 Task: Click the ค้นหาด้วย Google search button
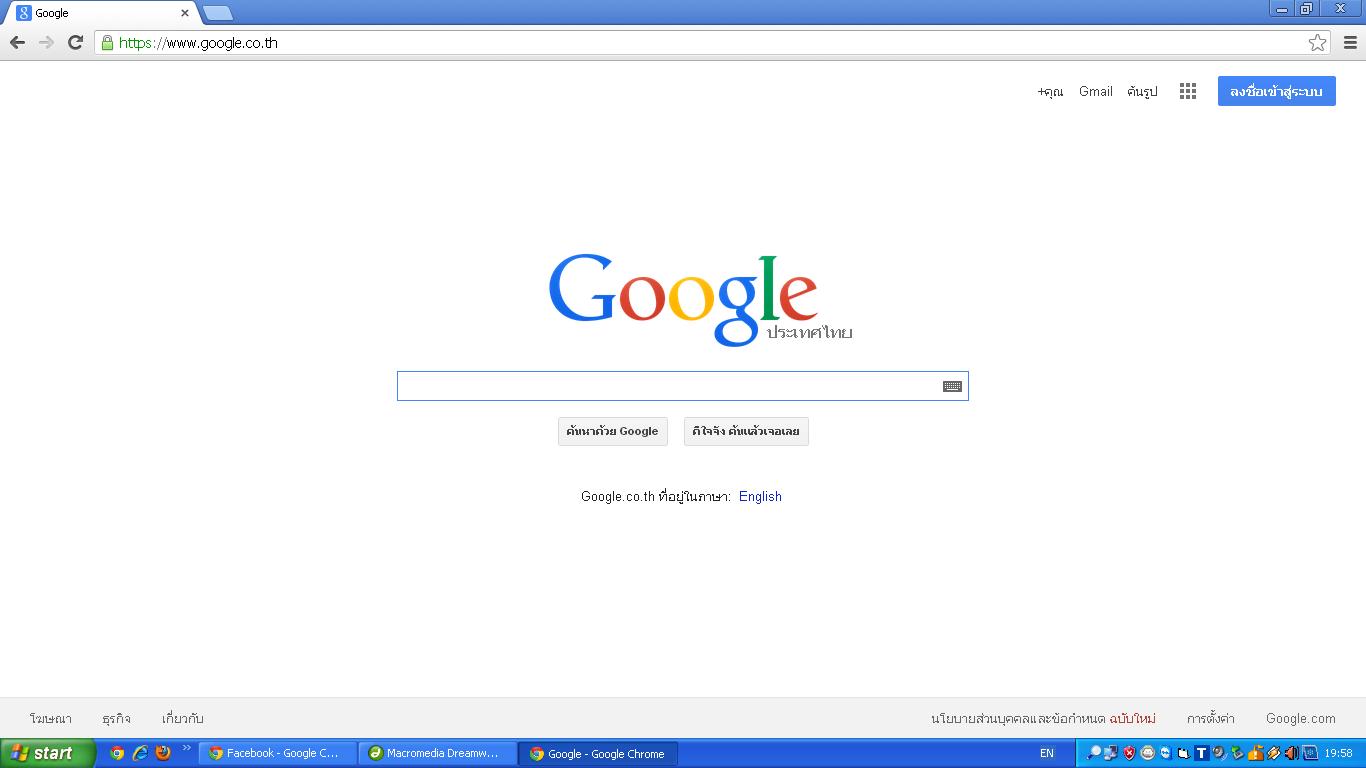[613, 431]
